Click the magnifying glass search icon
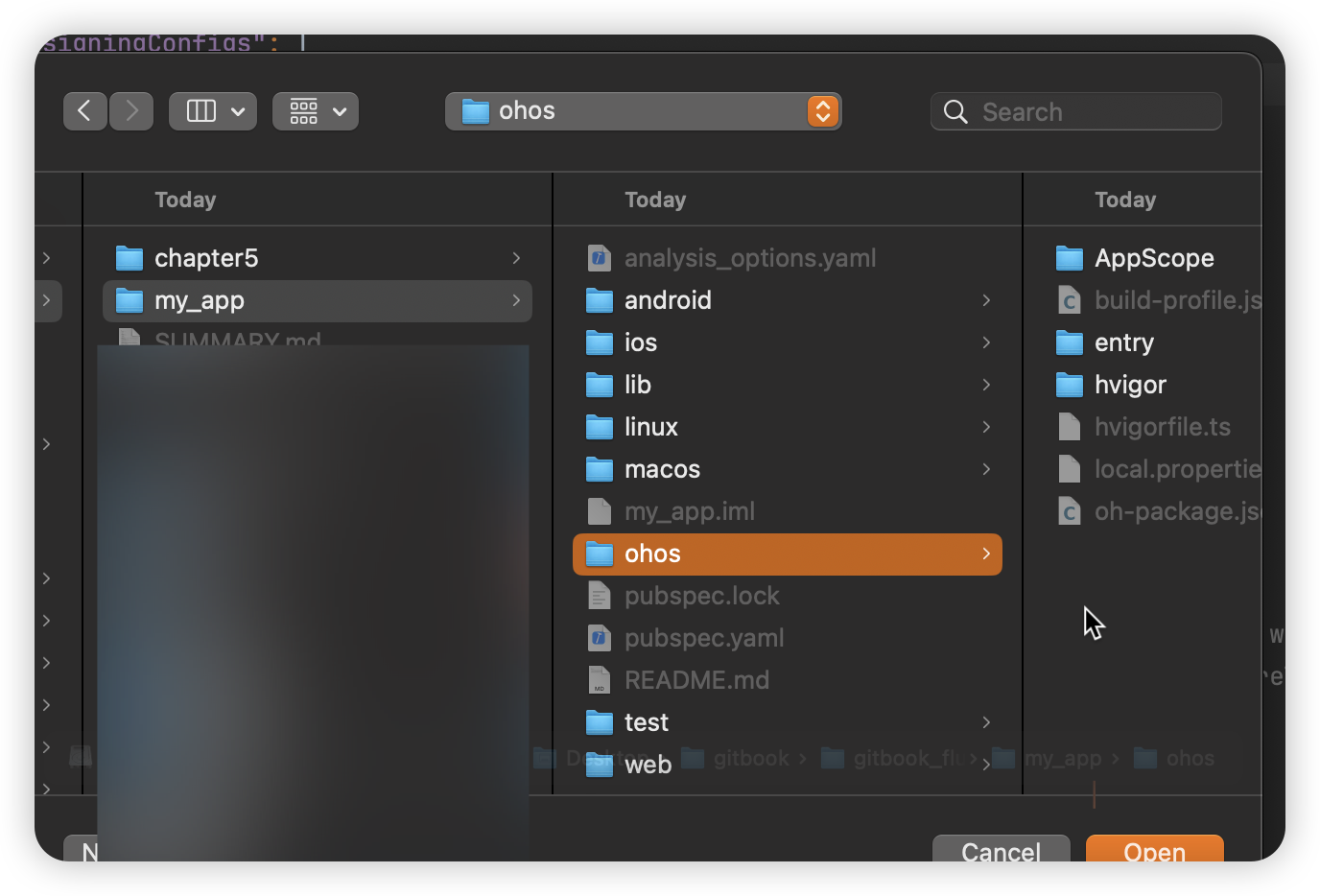The image size is (1320, 896). (x=955, y=112)
